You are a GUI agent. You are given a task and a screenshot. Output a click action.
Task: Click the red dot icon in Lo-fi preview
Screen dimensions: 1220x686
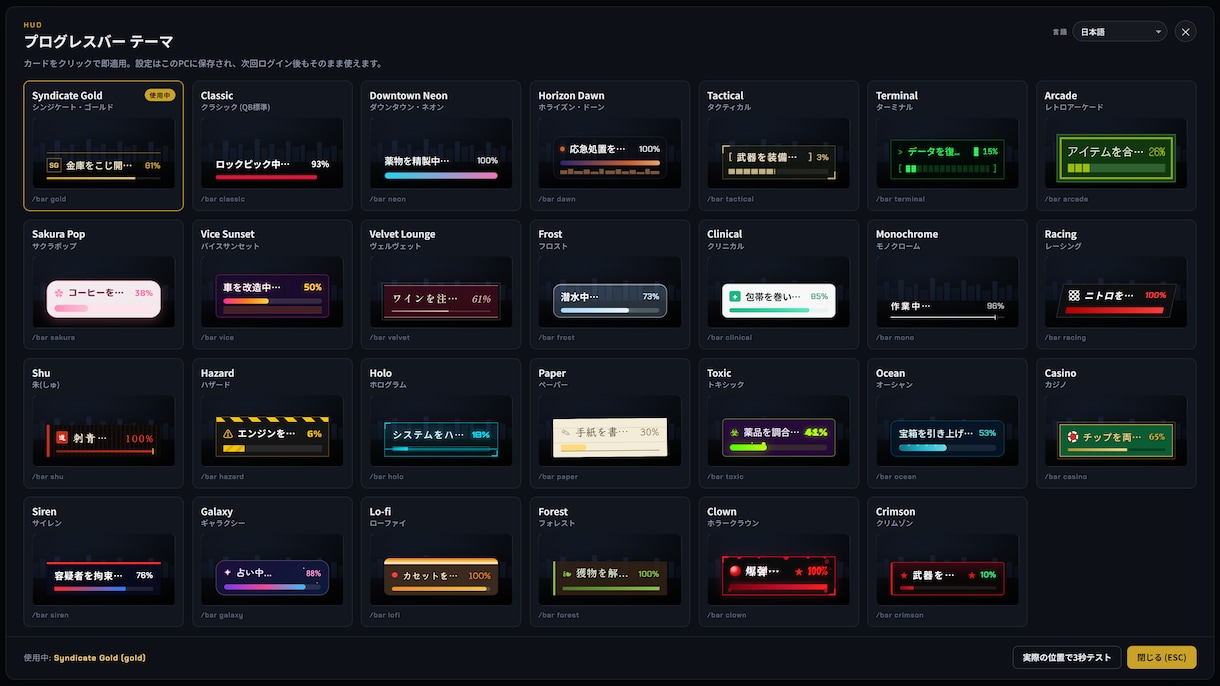395,575
